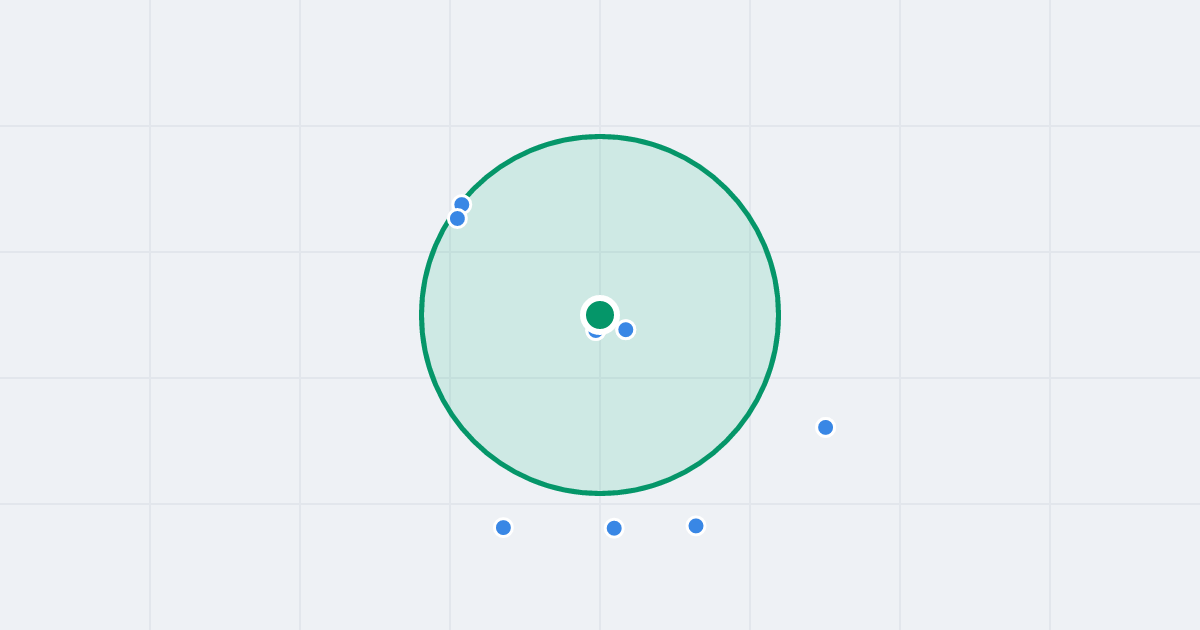Click the upper blue dot on the circle's left edge
This screenshot has height=630, width=1200.
[462, 205]
